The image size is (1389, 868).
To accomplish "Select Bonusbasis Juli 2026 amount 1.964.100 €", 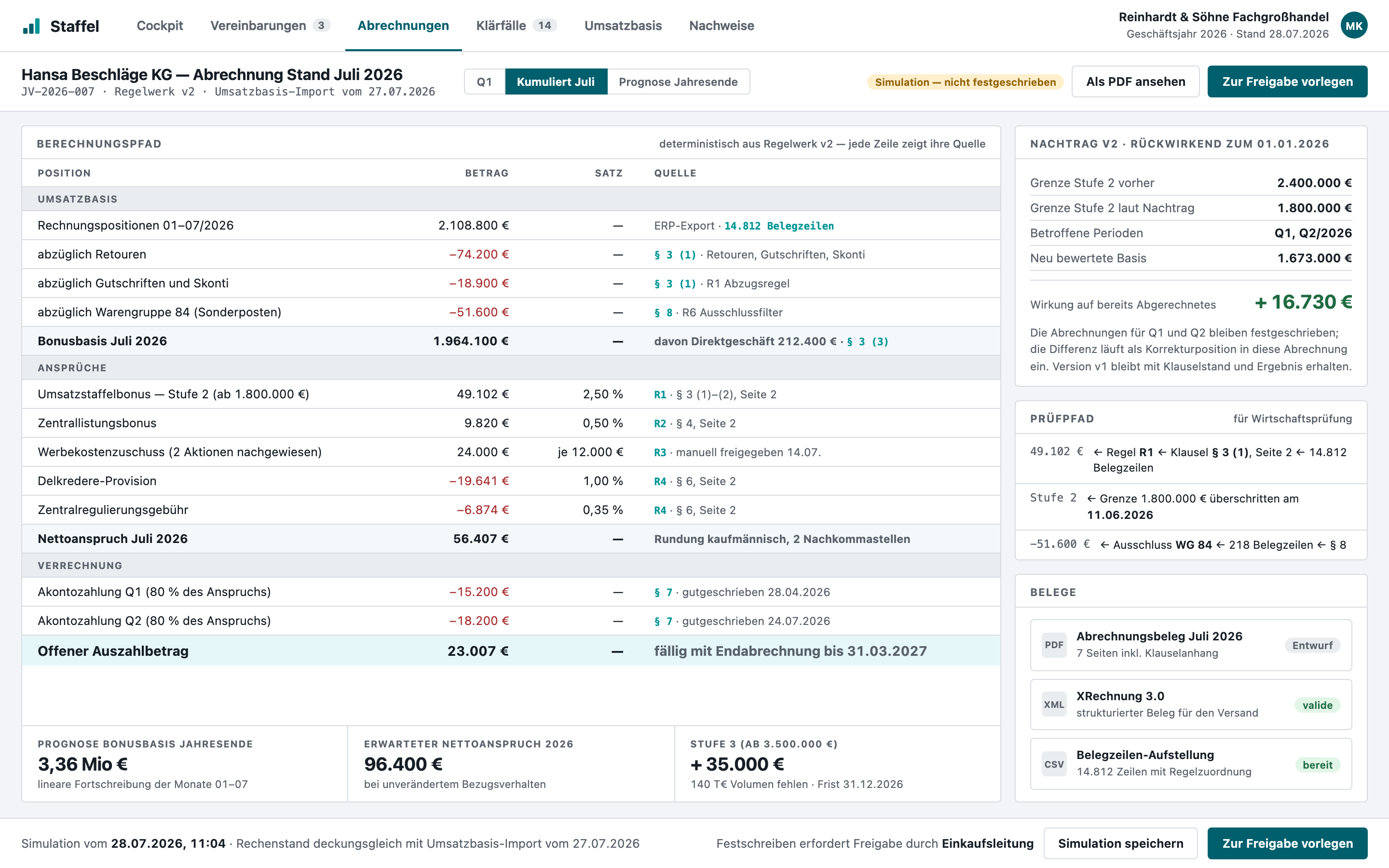I will click(471, 341).
